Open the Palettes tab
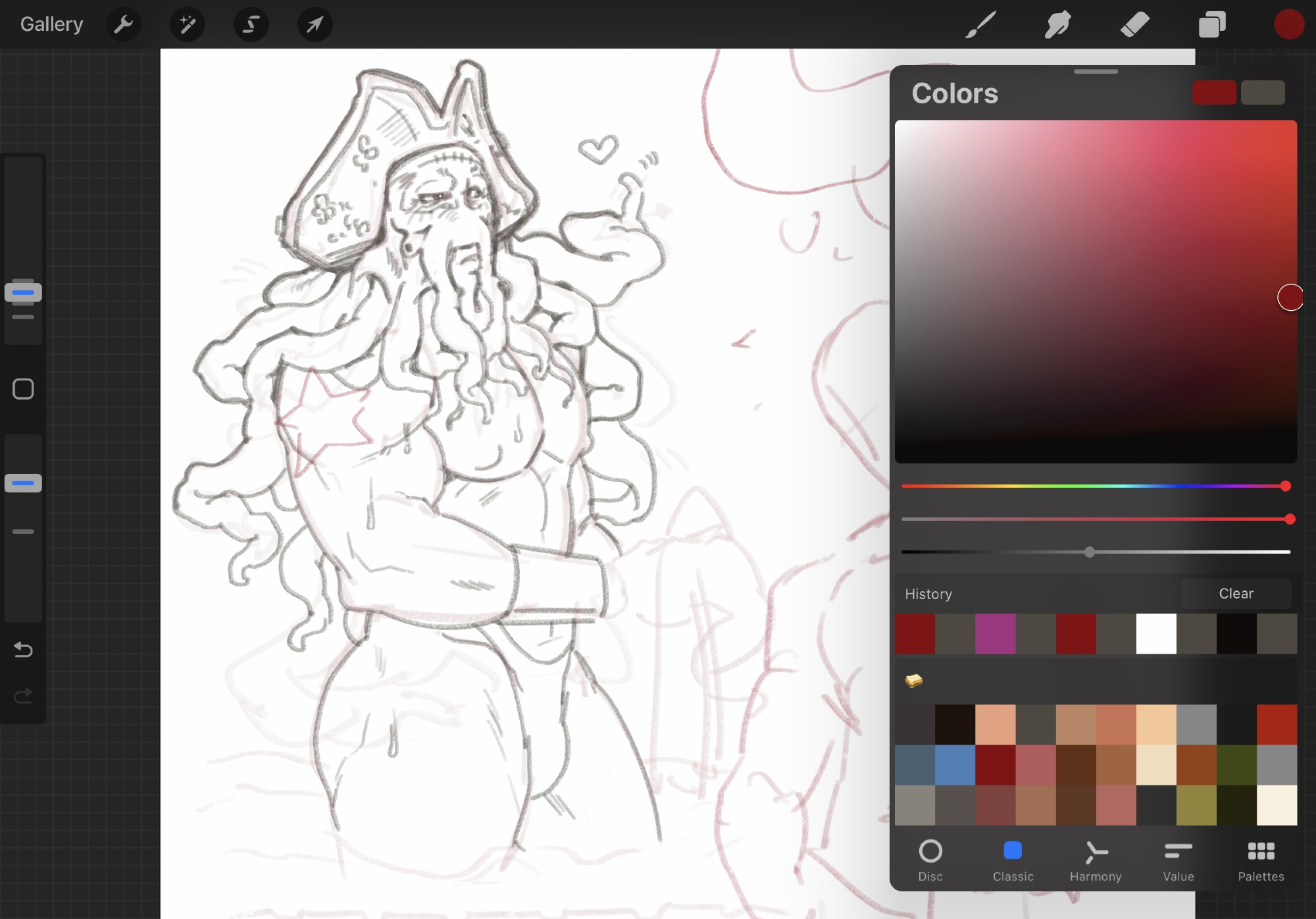Screen dimensions: 1316x919 pyautogui.click(x=1261, y=860)
